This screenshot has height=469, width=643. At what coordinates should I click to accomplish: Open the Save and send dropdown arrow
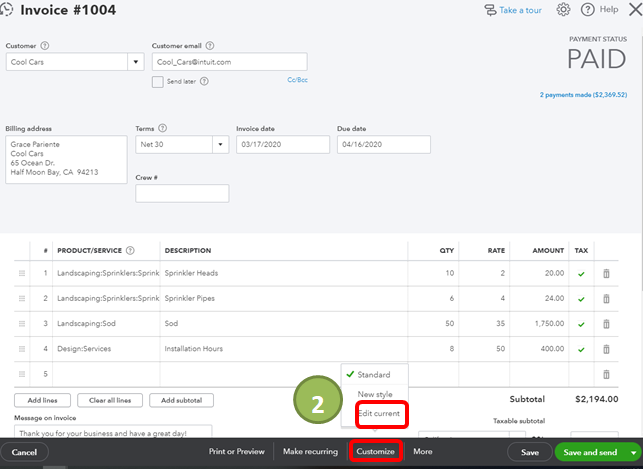633,452
